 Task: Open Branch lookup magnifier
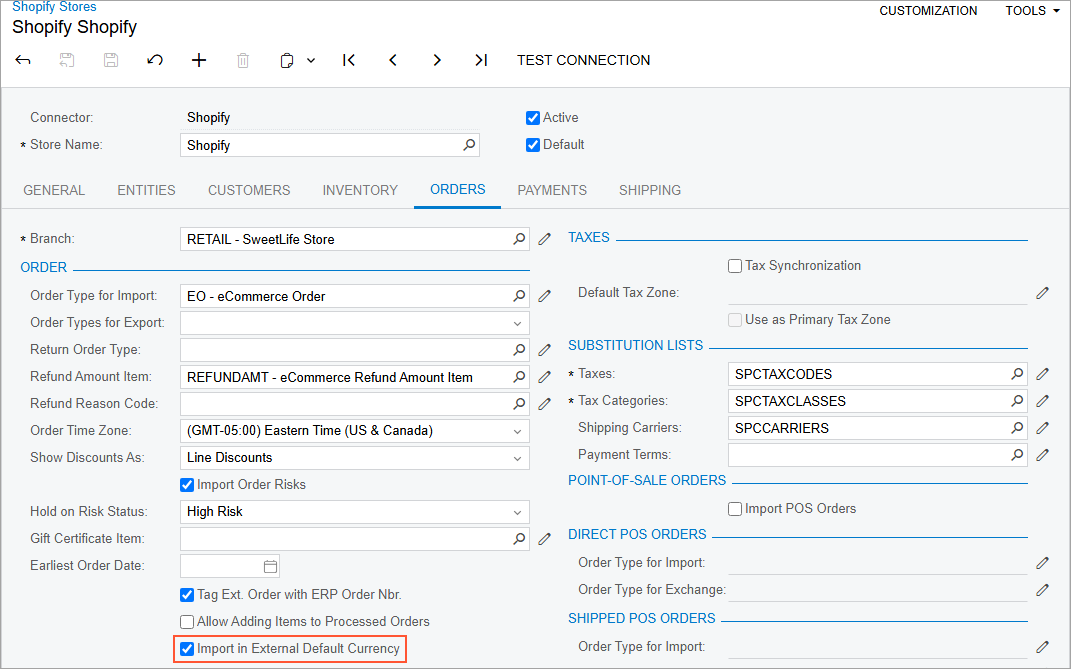pos(519,238)
